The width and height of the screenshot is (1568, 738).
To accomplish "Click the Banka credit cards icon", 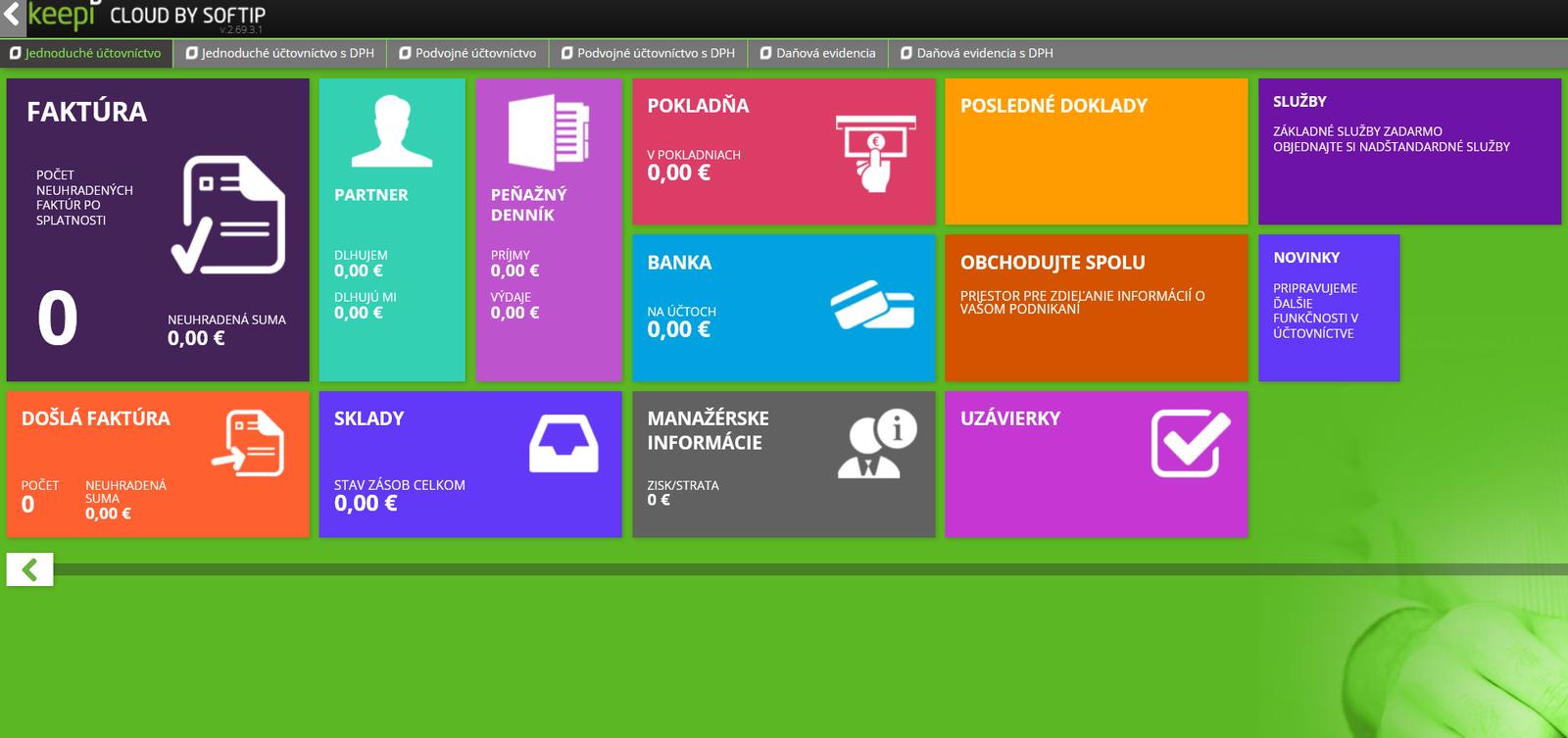I will 872,306.
